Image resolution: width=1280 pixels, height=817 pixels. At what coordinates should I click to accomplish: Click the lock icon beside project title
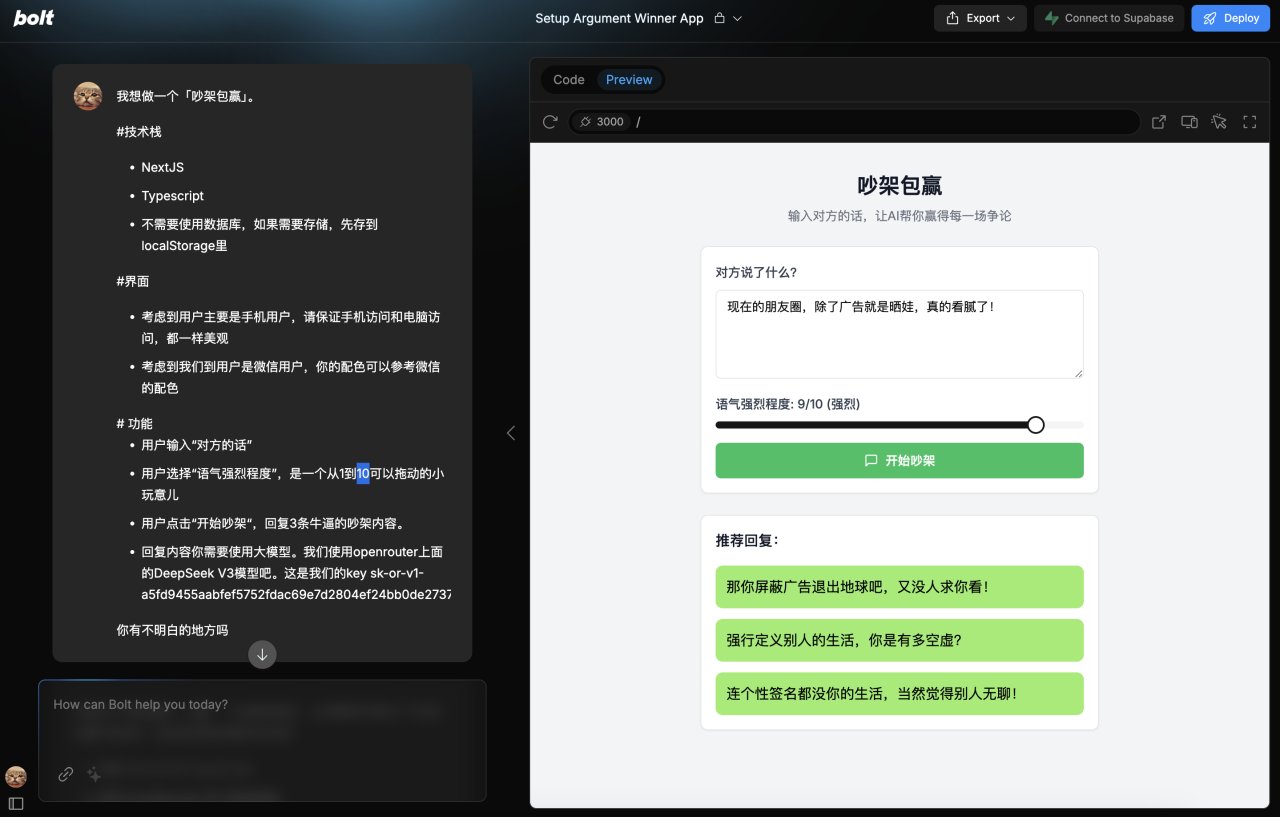[719, 18]
